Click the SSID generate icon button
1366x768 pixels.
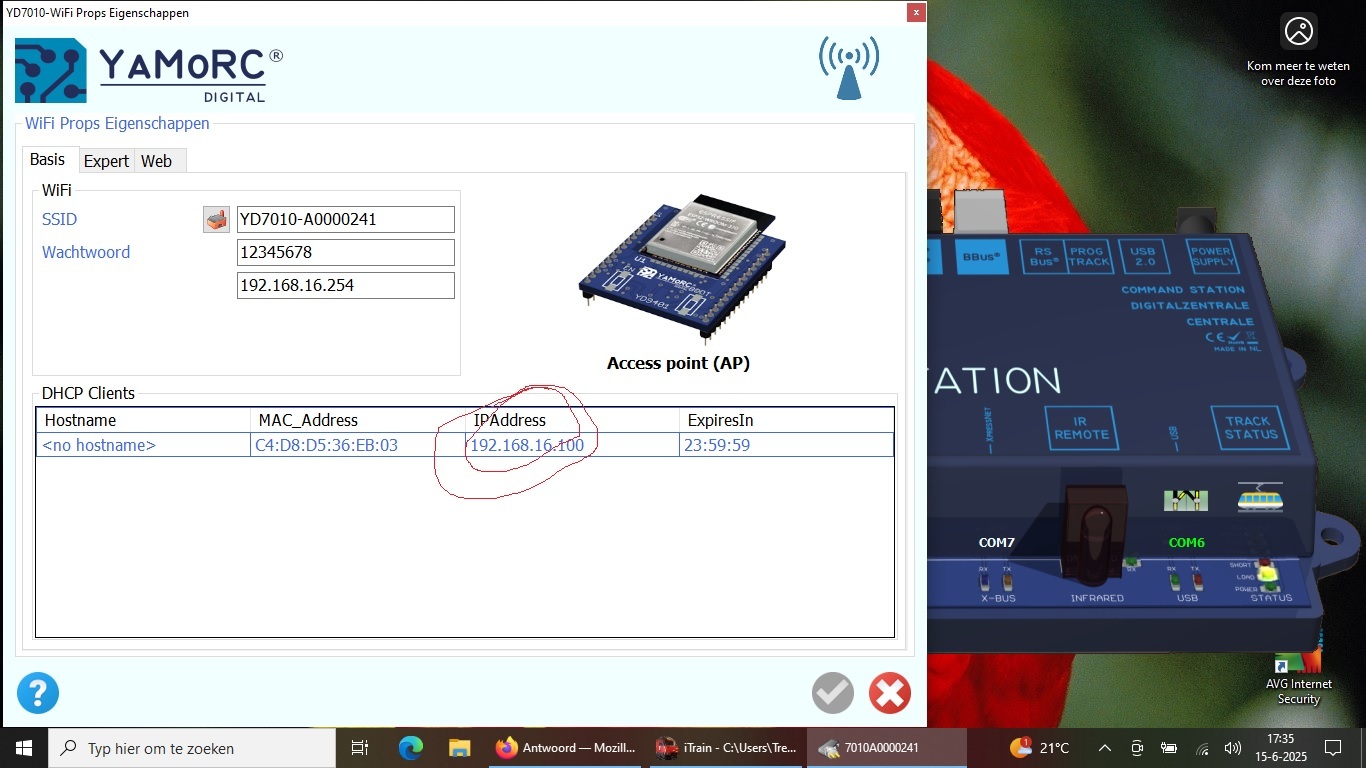[216, 220]
